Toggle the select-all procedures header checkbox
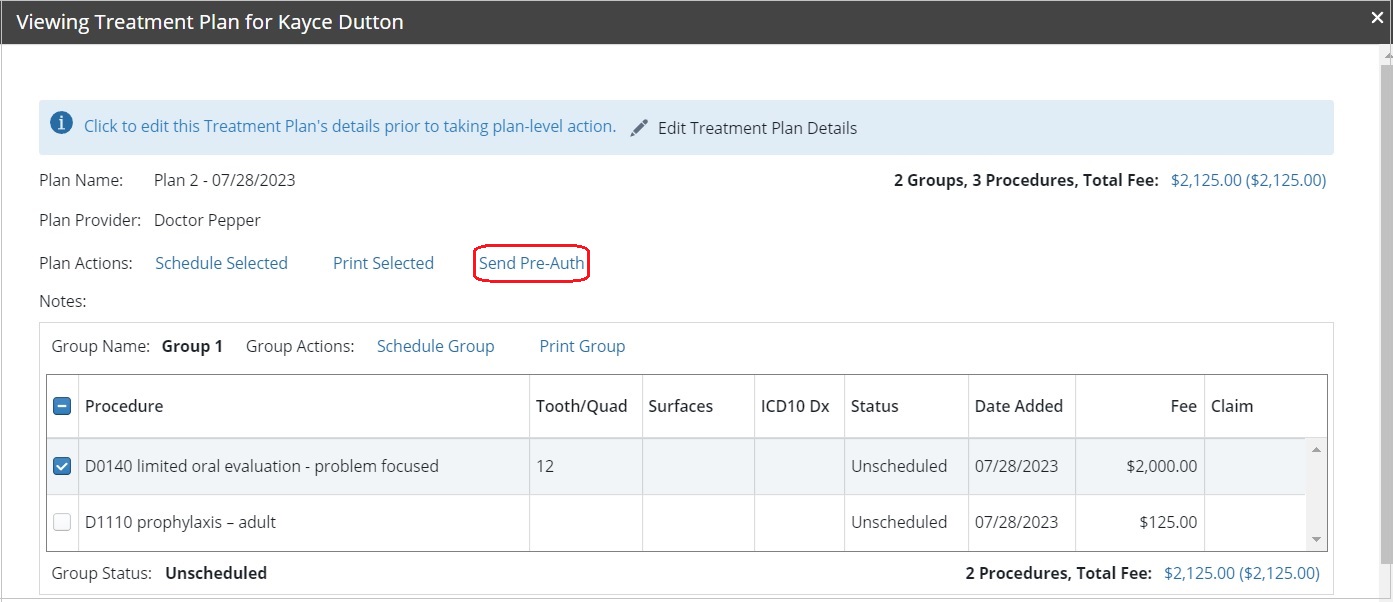This screenshot has height=602, width=1393. tap(62, 406)
